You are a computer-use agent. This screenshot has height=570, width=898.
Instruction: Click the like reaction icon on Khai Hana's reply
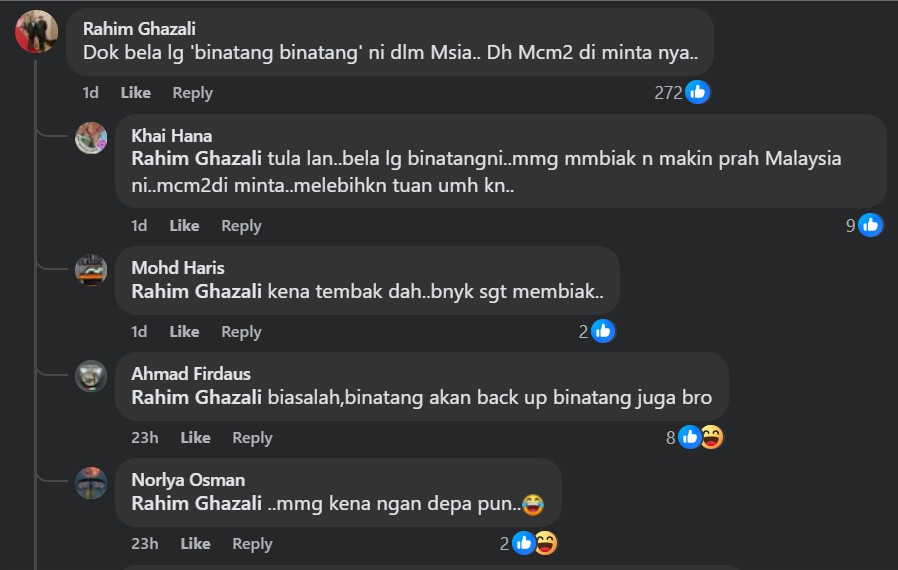pos(871,225)
